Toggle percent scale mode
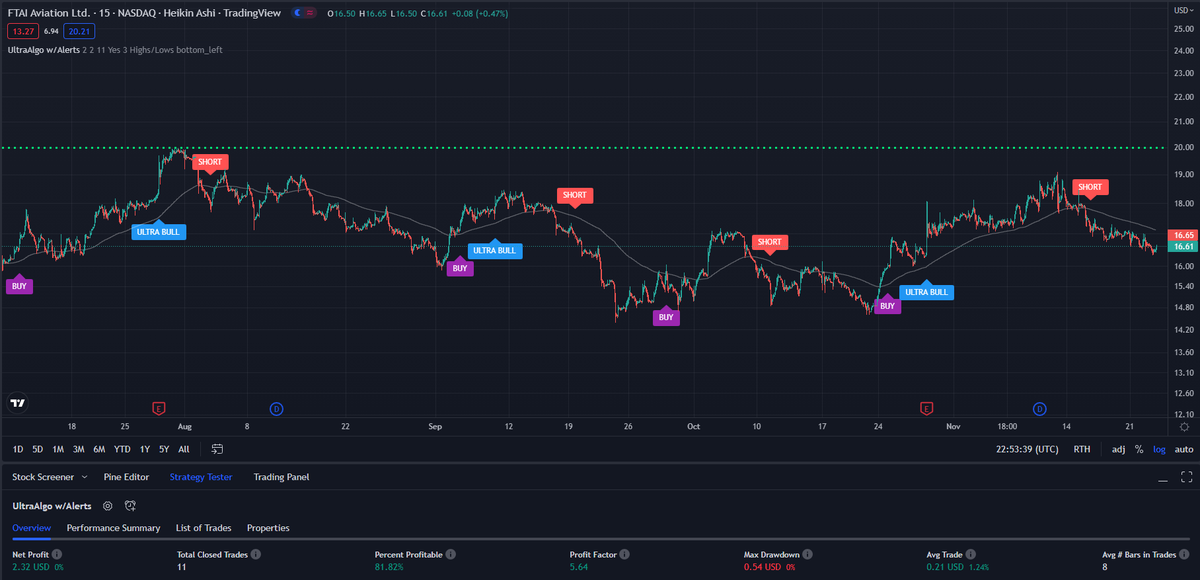 (1139, 449)
